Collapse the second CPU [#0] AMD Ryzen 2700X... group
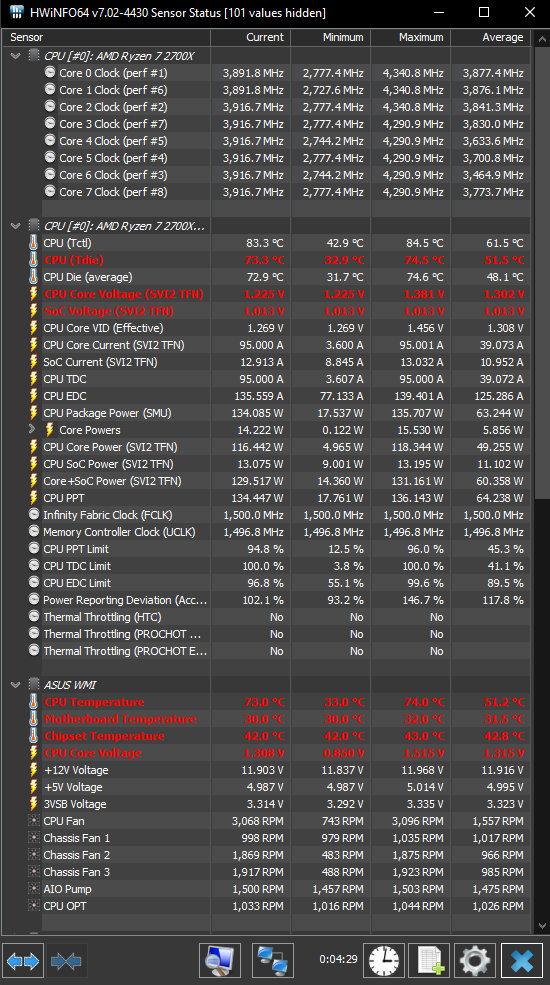 coord(16,226)
